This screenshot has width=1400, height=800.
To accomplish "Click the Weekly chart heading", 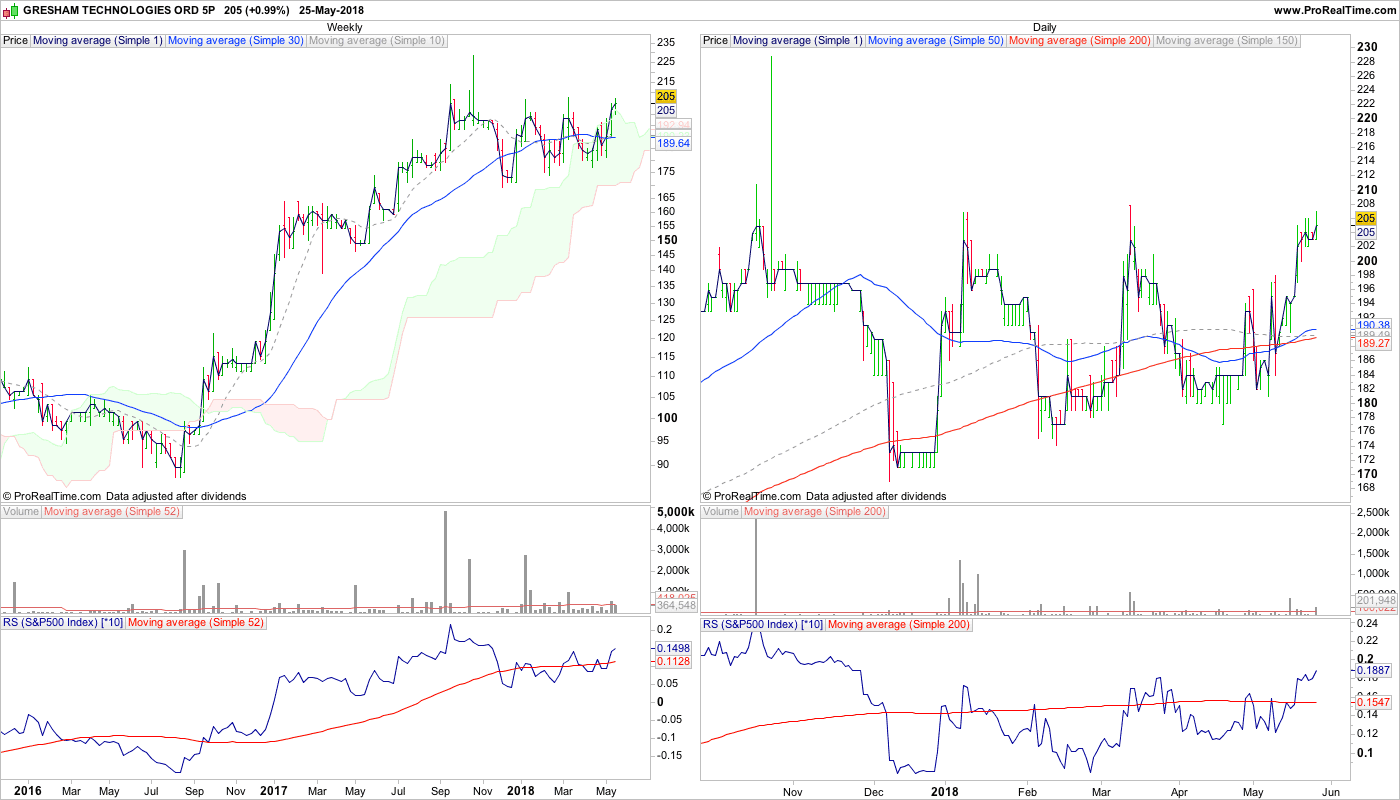I will 345,27.
